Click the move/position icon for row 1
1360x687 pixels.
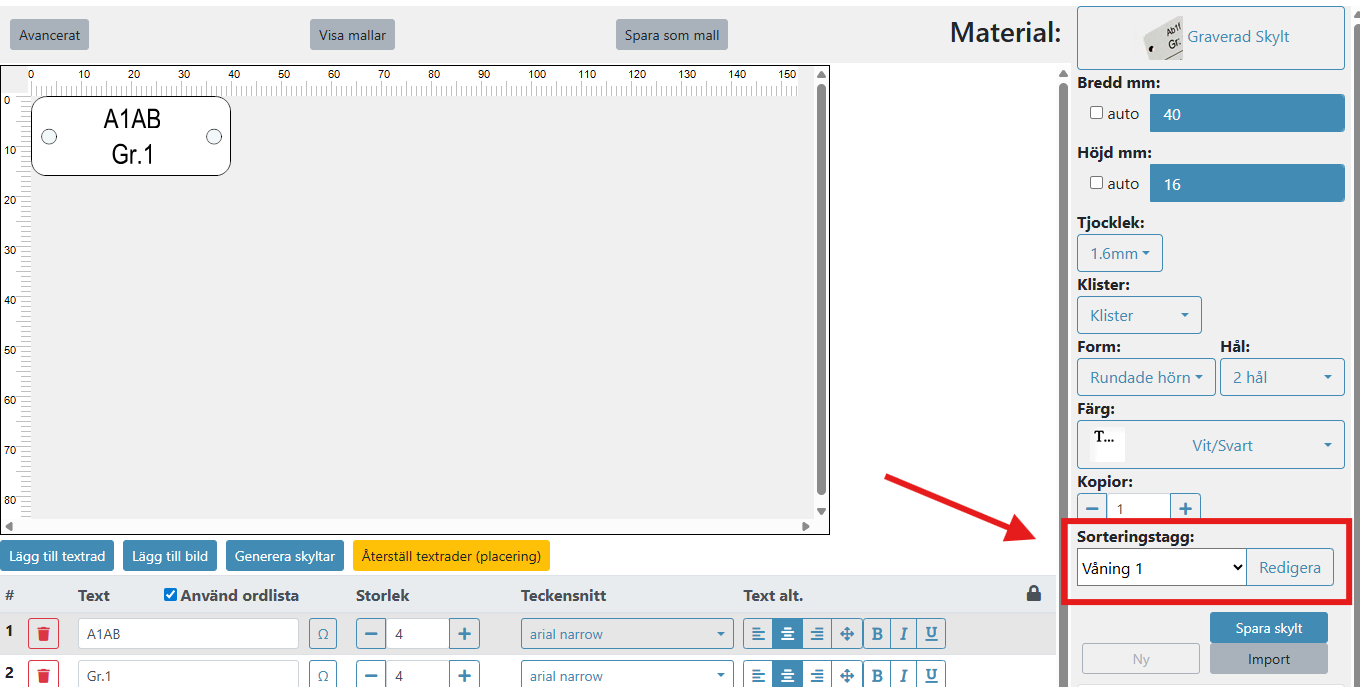click(x=846, y=634)
